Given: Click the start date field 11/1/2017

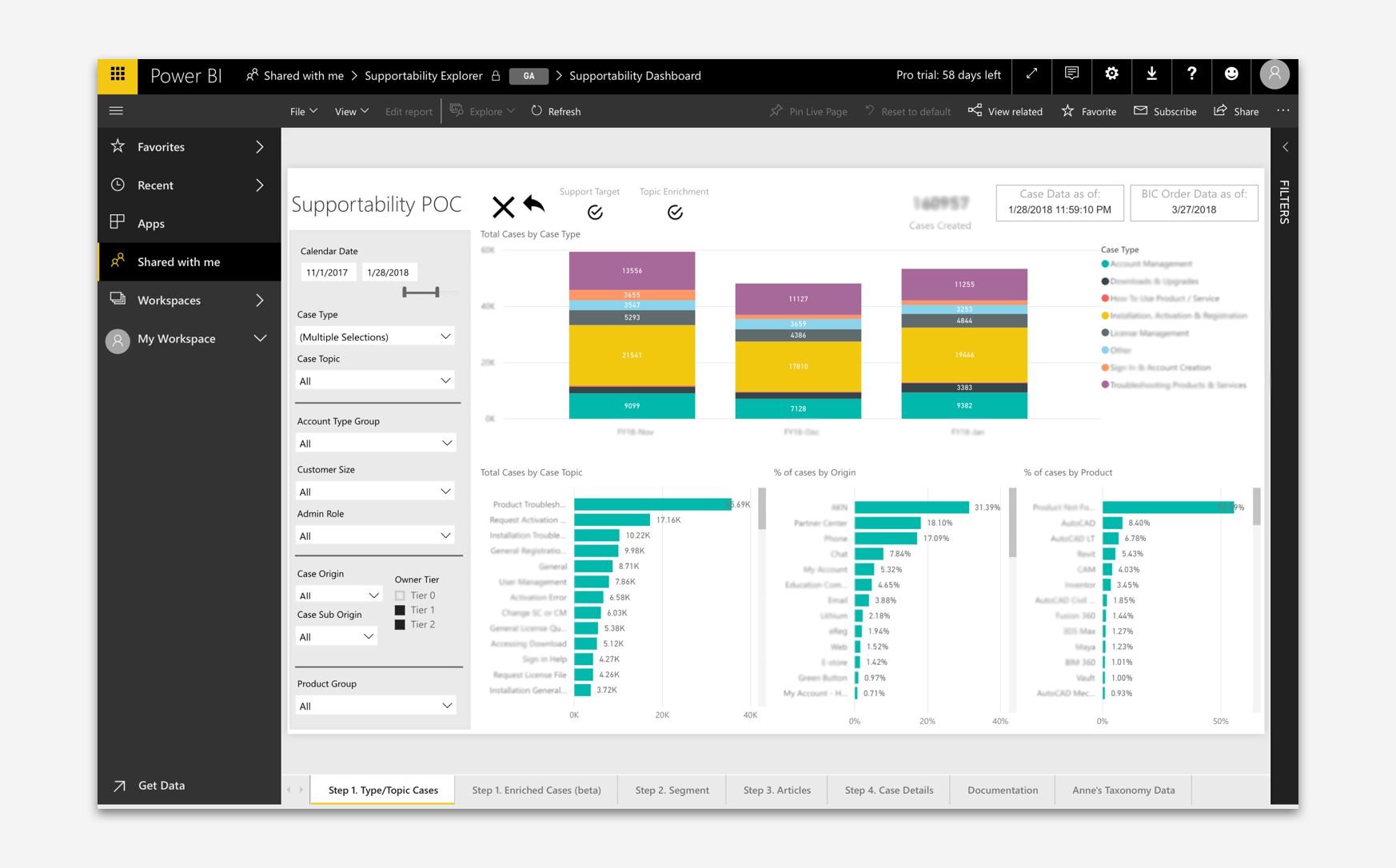Looking at the screenshot, I should coord(328,273).
